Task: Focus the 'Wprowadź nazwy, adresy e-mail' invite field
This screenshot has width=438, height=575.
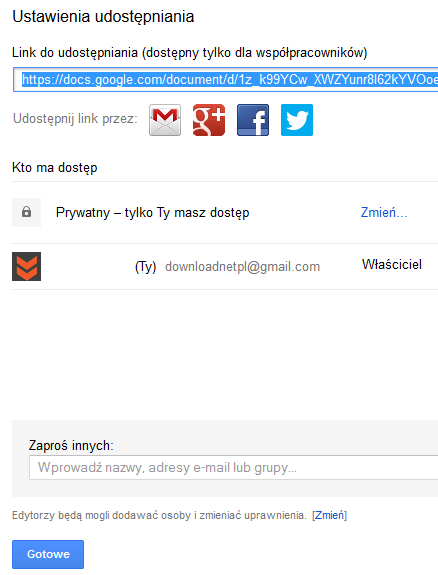Action: click(x=234, y=468)
